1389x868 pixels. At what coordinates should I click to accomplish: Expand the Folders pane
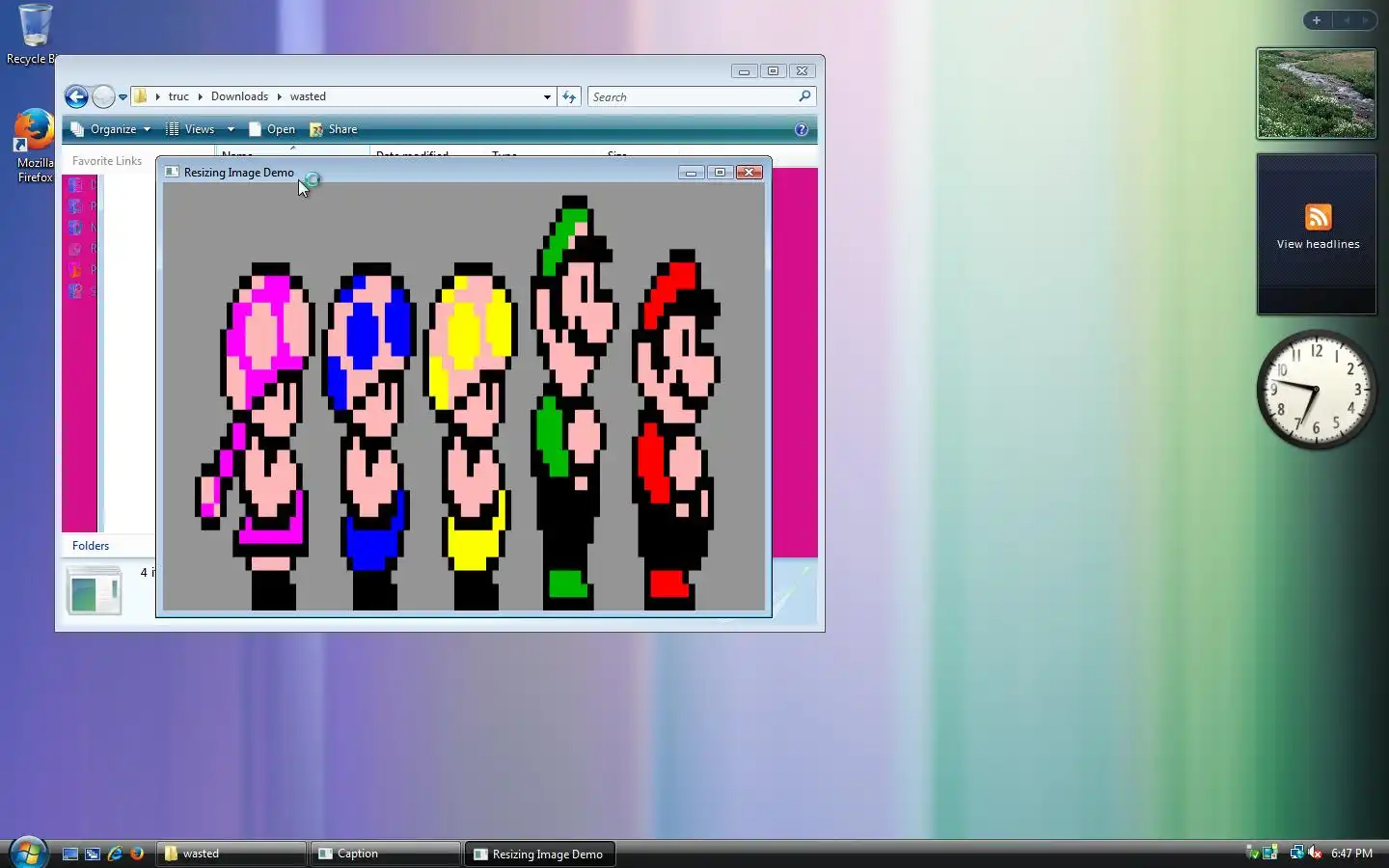pyautogui.click(x=91, y=546)
